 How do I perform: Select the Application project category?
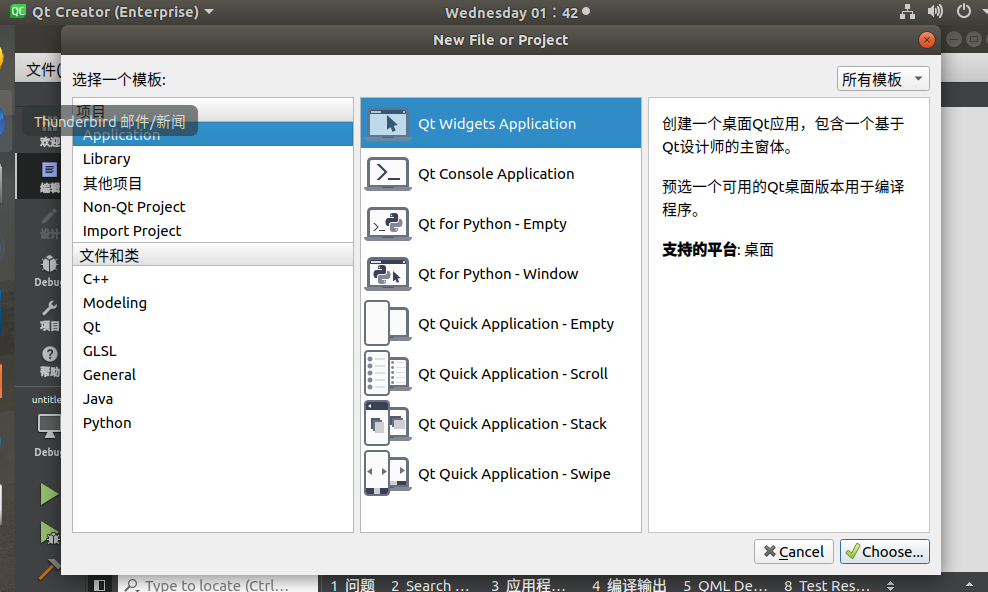[x=213, y=135]
